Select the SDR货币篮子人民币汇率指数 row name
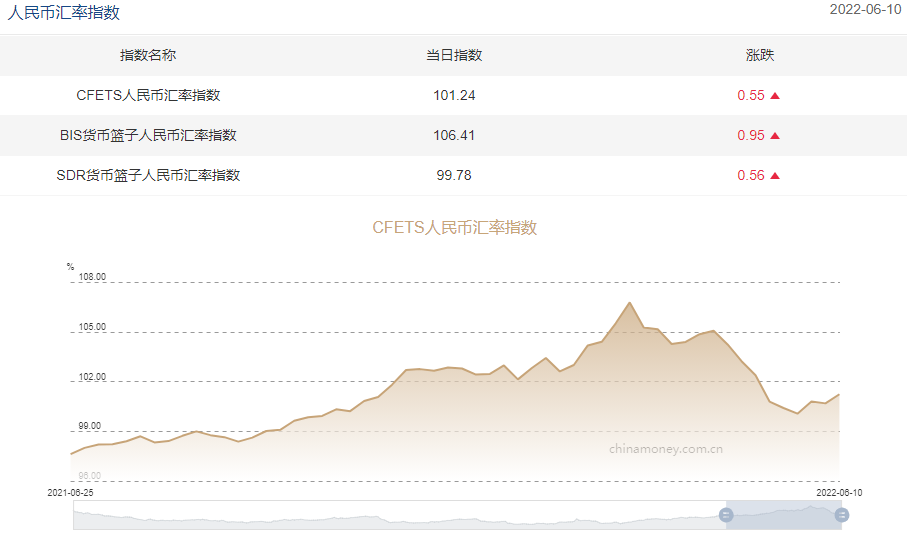 pos(148,175)
